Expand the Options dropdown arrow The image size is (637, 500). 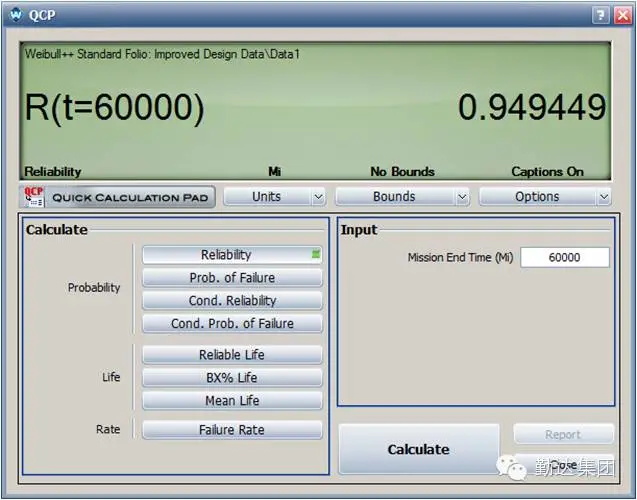[x=604, y=197]
